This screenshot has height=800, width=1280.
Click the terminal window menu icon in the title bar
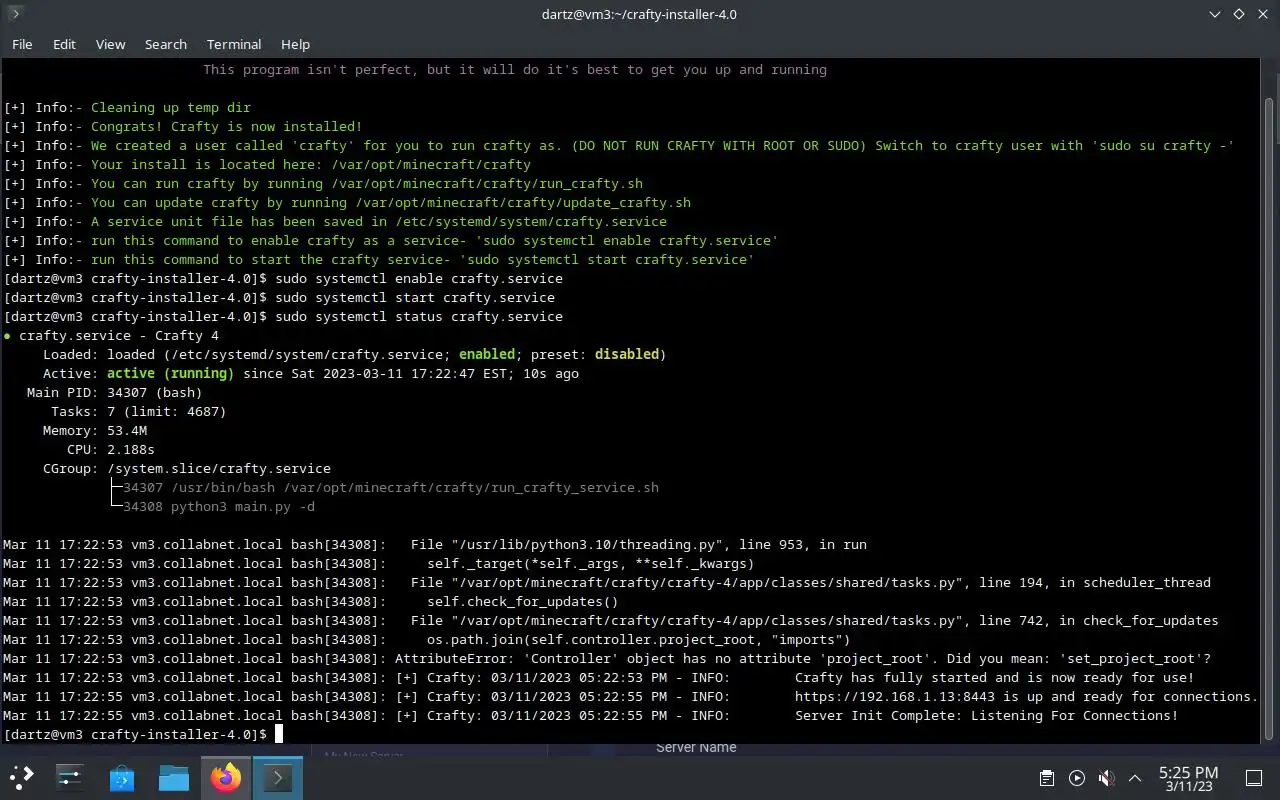point(15,14)
